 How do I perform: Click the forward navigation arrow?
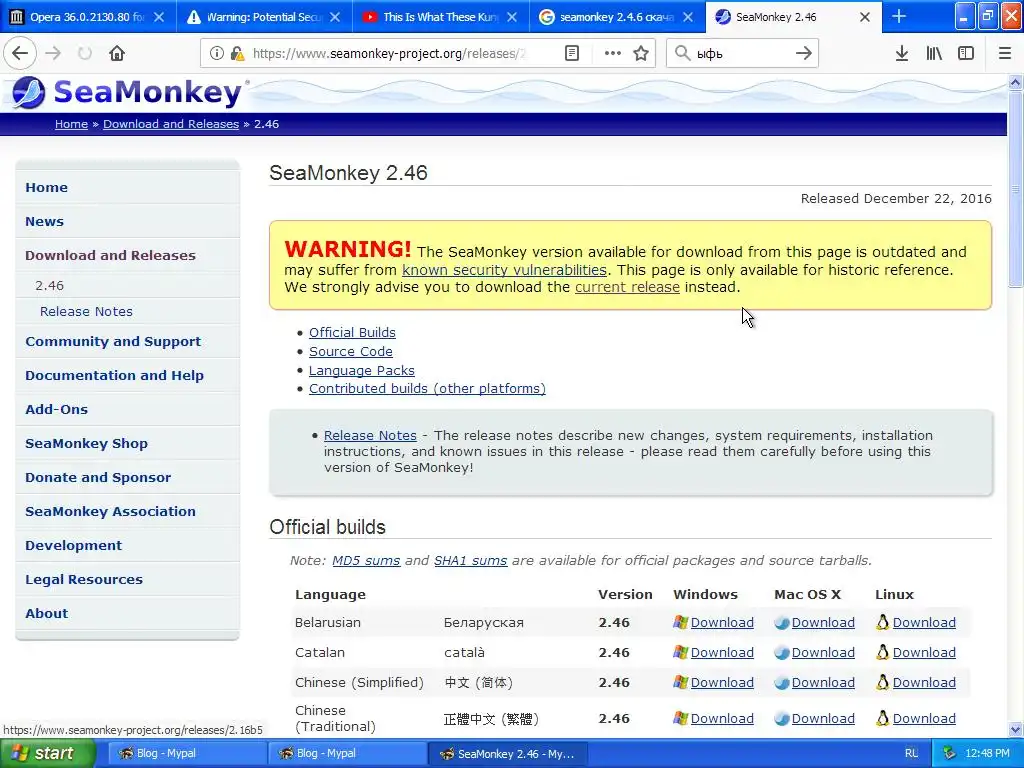pyautogui.click(x=53, y=54)
